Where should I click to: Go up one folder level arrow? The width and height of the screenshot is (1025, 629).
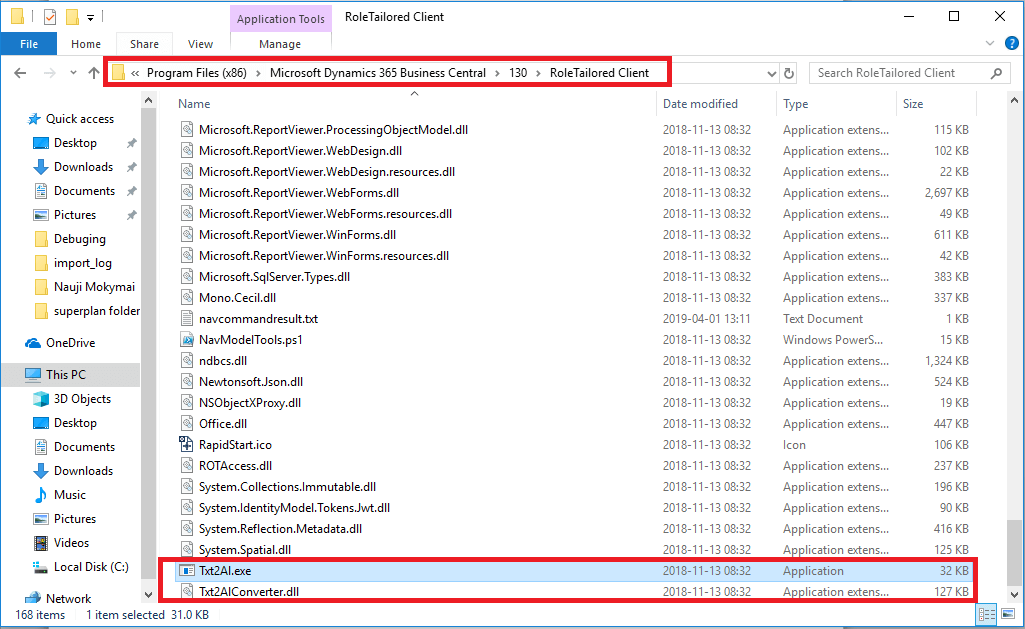94,73
